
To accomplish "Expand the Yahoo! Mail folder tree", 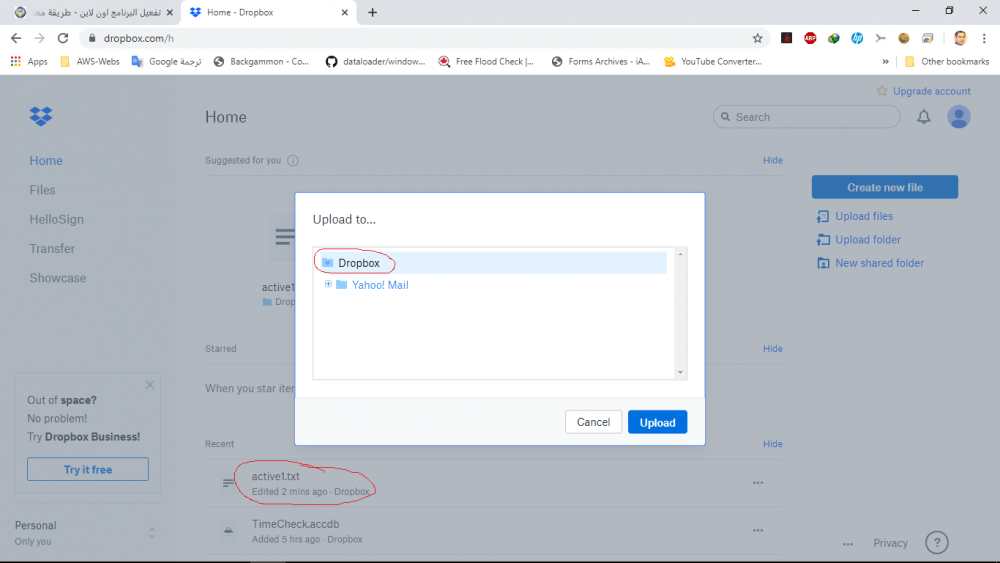I will [x=328, y=285].
